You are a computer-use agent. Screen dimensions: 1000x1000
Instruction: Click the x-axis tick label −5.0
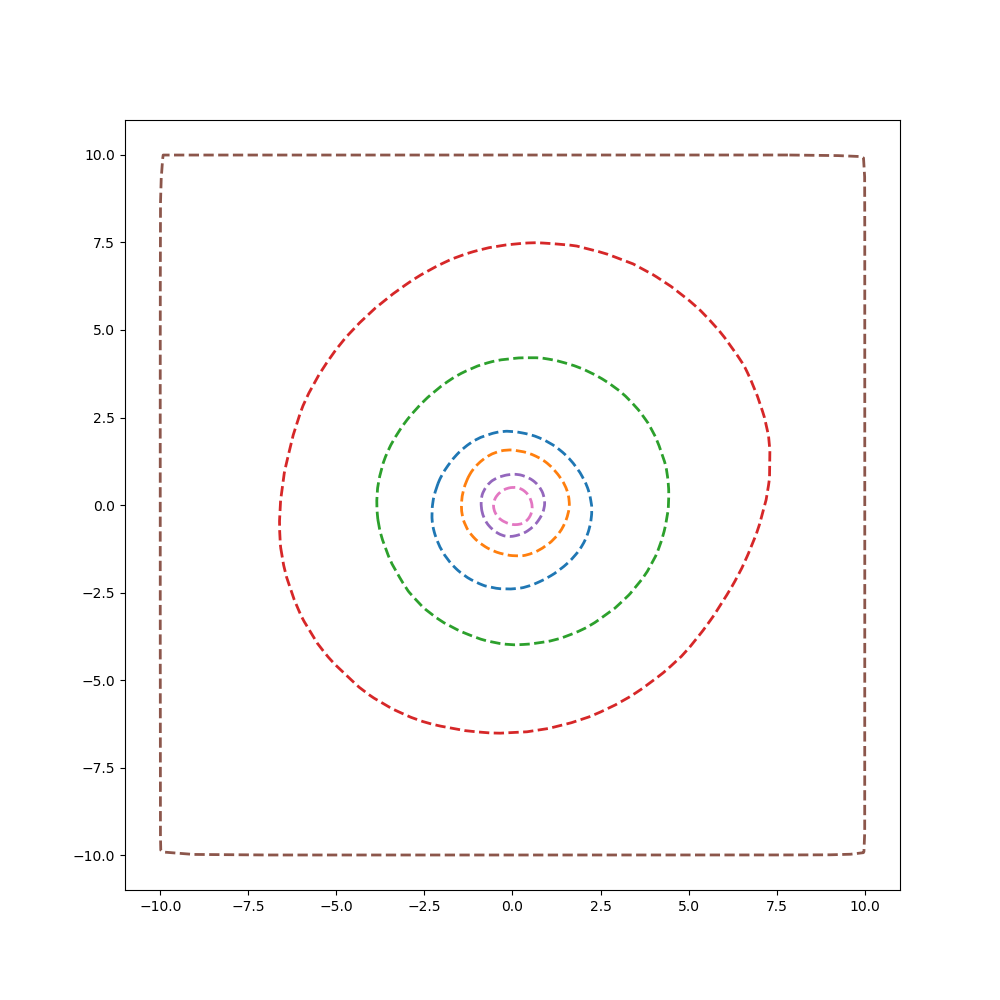(336, 906)
